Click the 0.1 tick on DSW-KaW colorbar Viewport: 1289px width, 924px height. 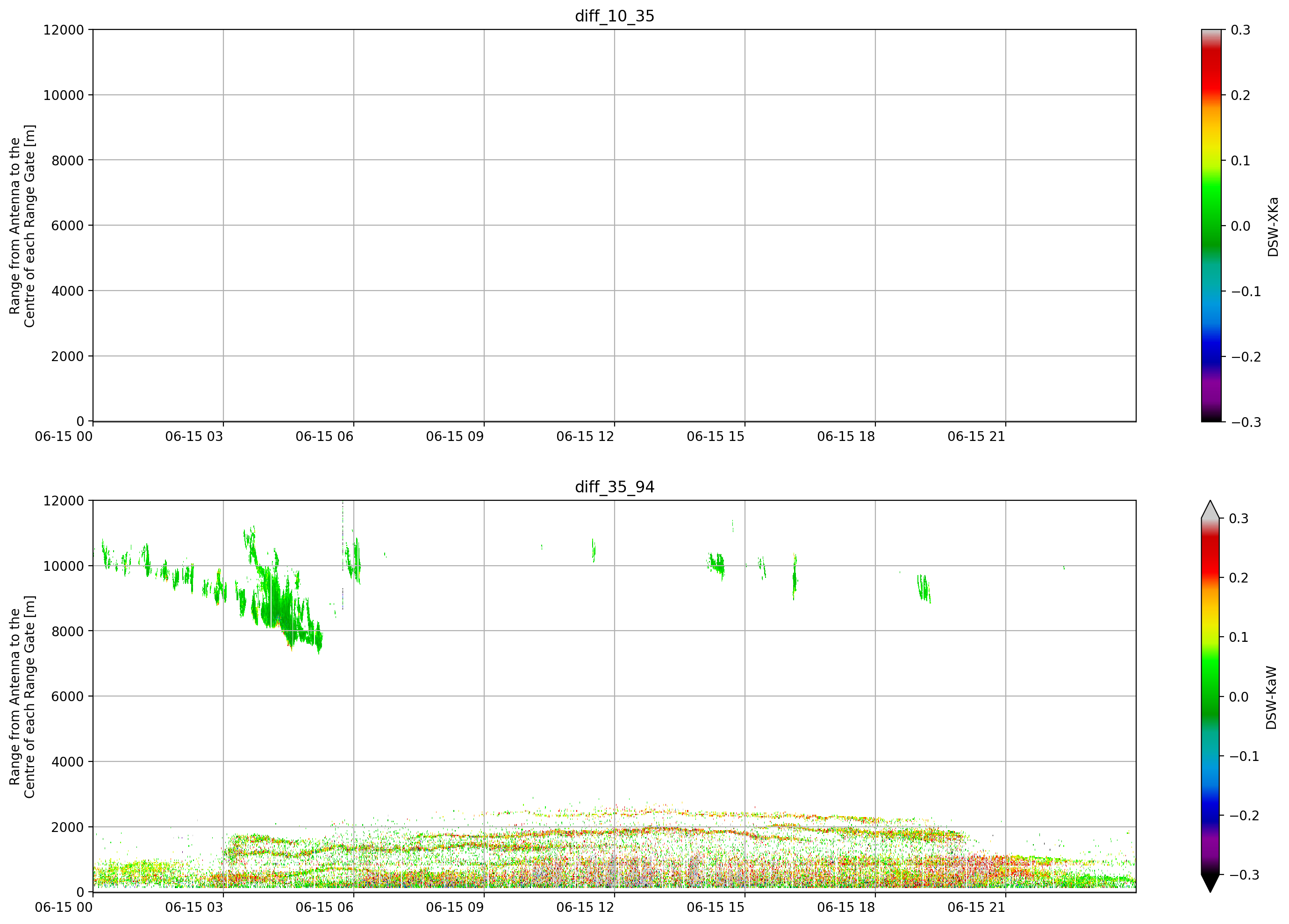tap(1239, 637)
